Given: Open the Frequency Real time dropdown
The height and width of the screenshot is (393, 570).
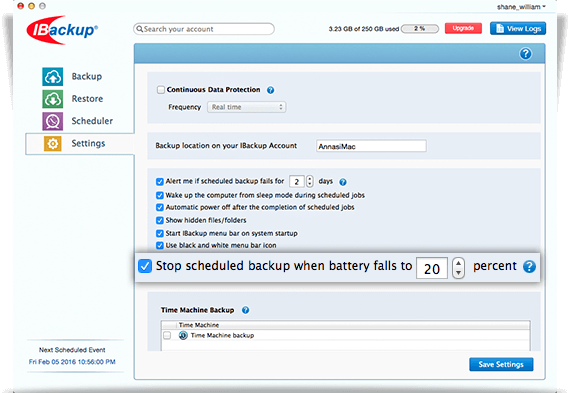Looking at the screenshot, I should click(246, 107).
